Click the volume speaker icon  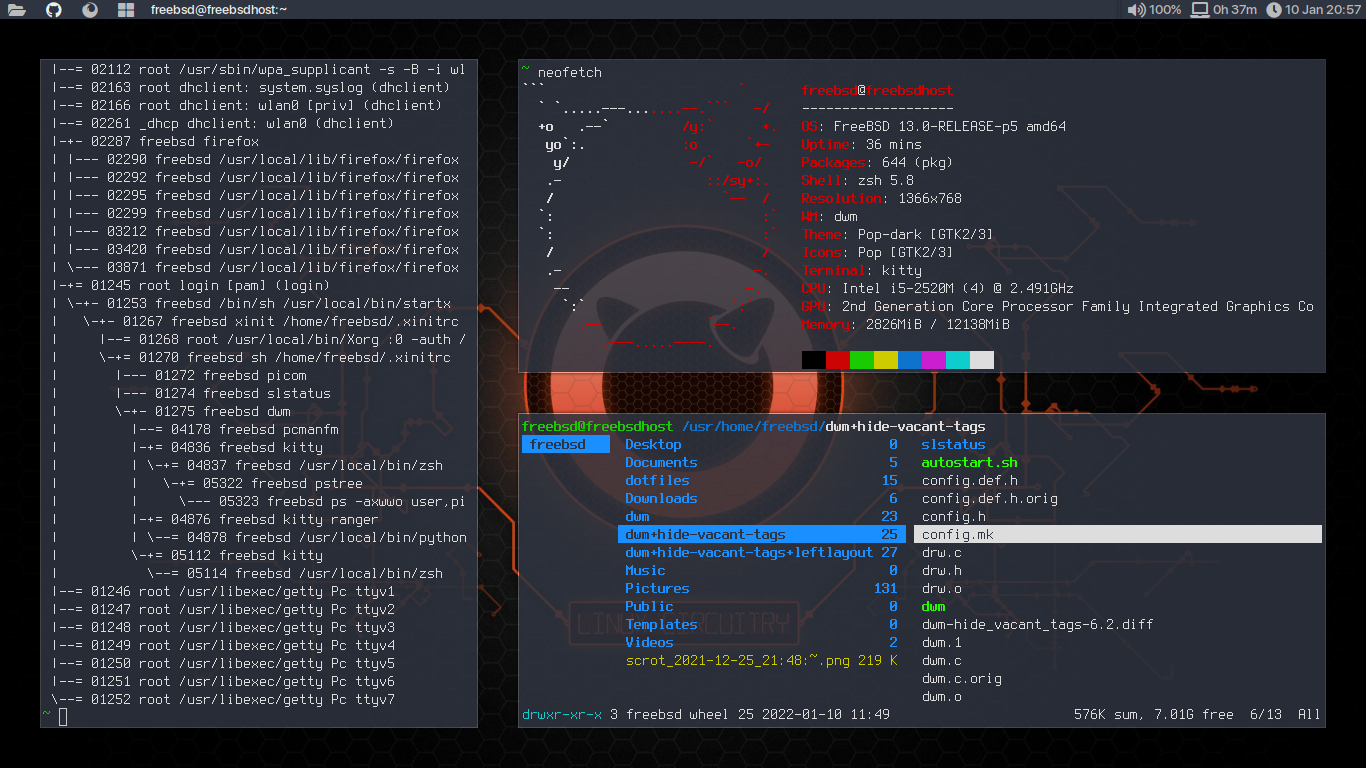(x=1136, y=10)
